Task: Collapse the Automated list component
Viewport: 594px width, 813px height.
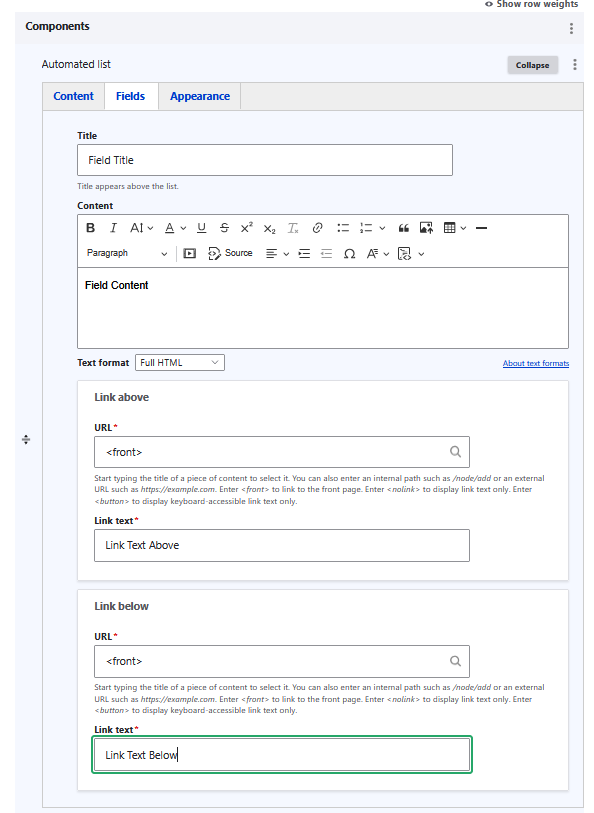Action: [532, 65]
